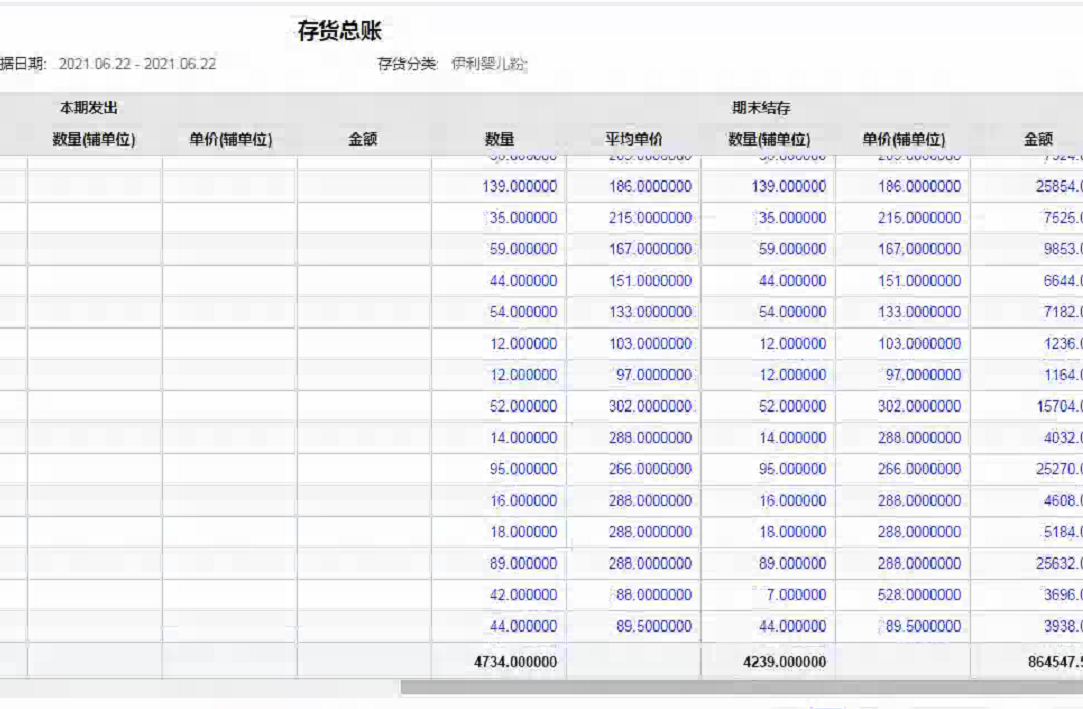Select the total quantity 4734.000000
This screenshot has width=1083, height=709.
pyautogui.click(x=515, y=662)
